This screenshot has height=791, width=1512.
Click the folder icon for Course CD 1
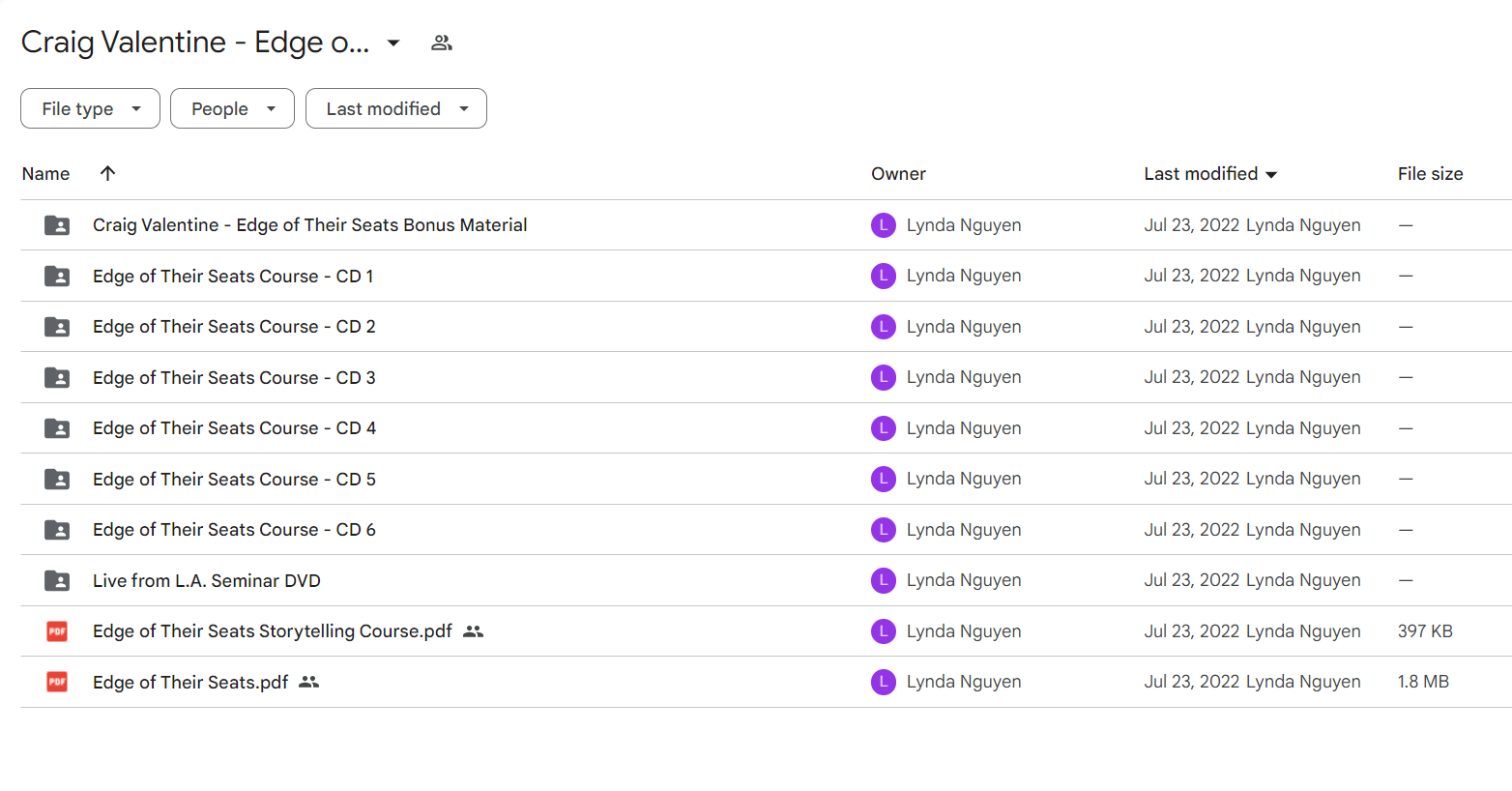[57, 276]
